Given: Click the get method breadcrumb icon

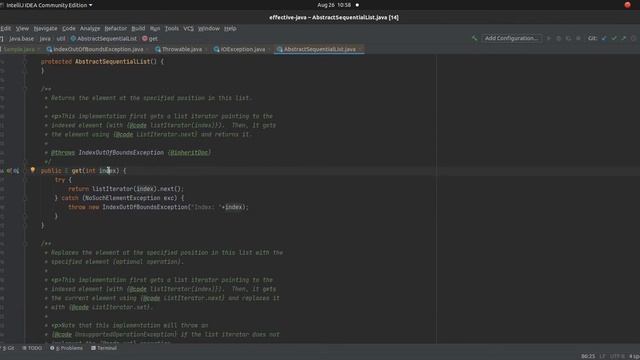Looking at the screenshot, I should pyautogui.click(x=144, y=38).
